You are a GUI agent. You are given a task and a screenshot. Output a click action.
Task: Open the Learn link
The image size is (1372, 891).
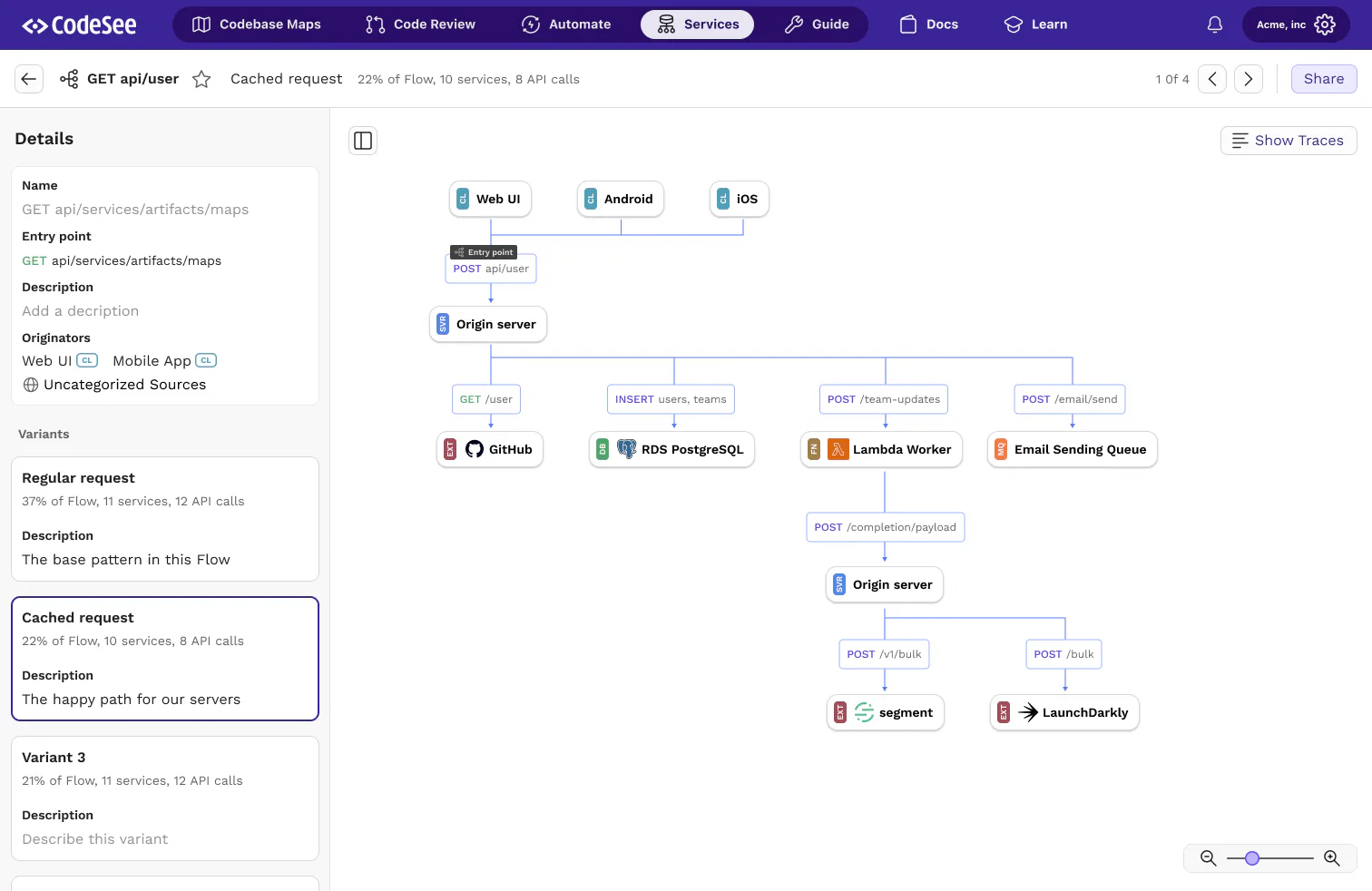1036,24
